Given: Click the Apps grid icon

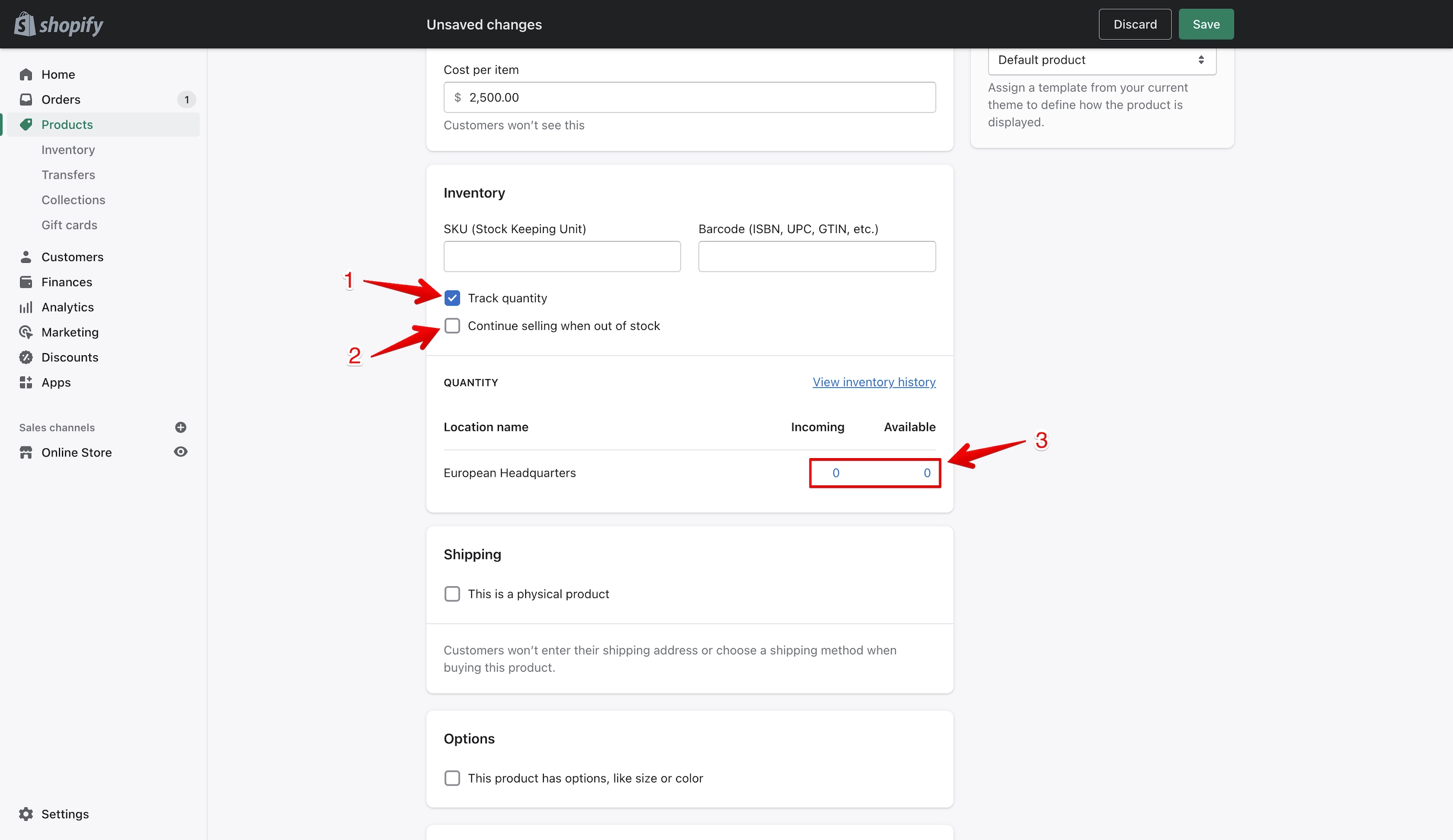Looking at the screenshot, I should click(x=26, y=382).
